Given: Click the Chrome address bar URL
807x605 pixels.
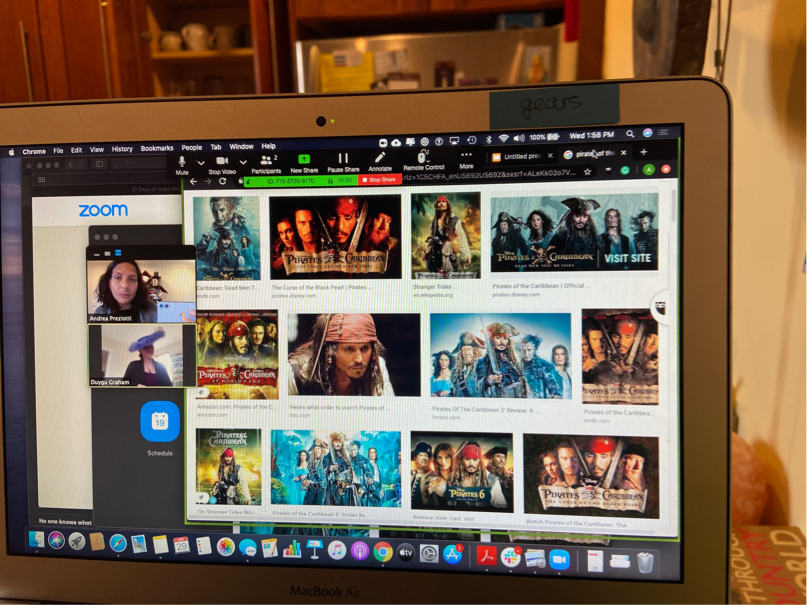Looking at the screenshot, I should [x=489, y=174].
